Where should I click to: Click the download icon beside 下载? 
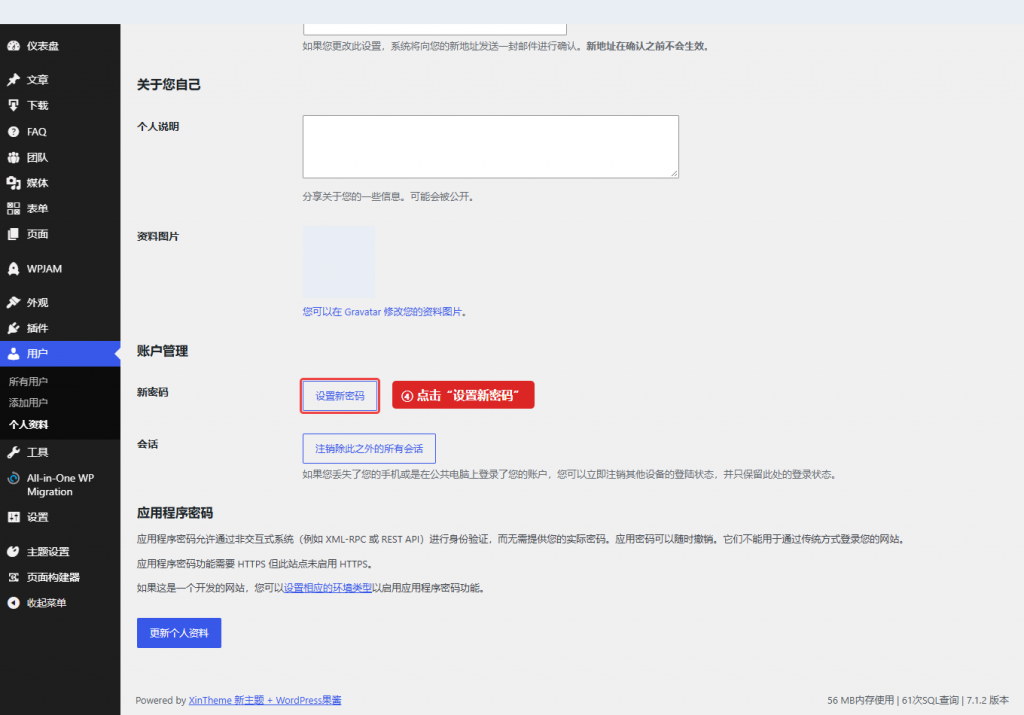pyautogui.click(x=13, y=105)
